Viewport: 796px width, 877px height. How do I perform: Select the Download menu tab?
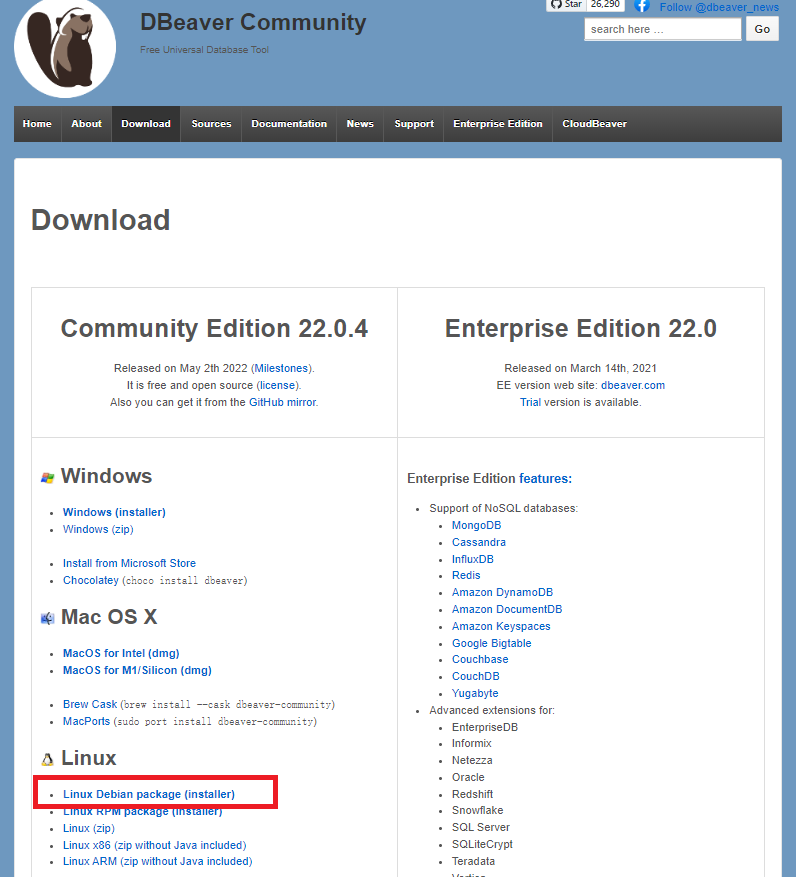146,124
